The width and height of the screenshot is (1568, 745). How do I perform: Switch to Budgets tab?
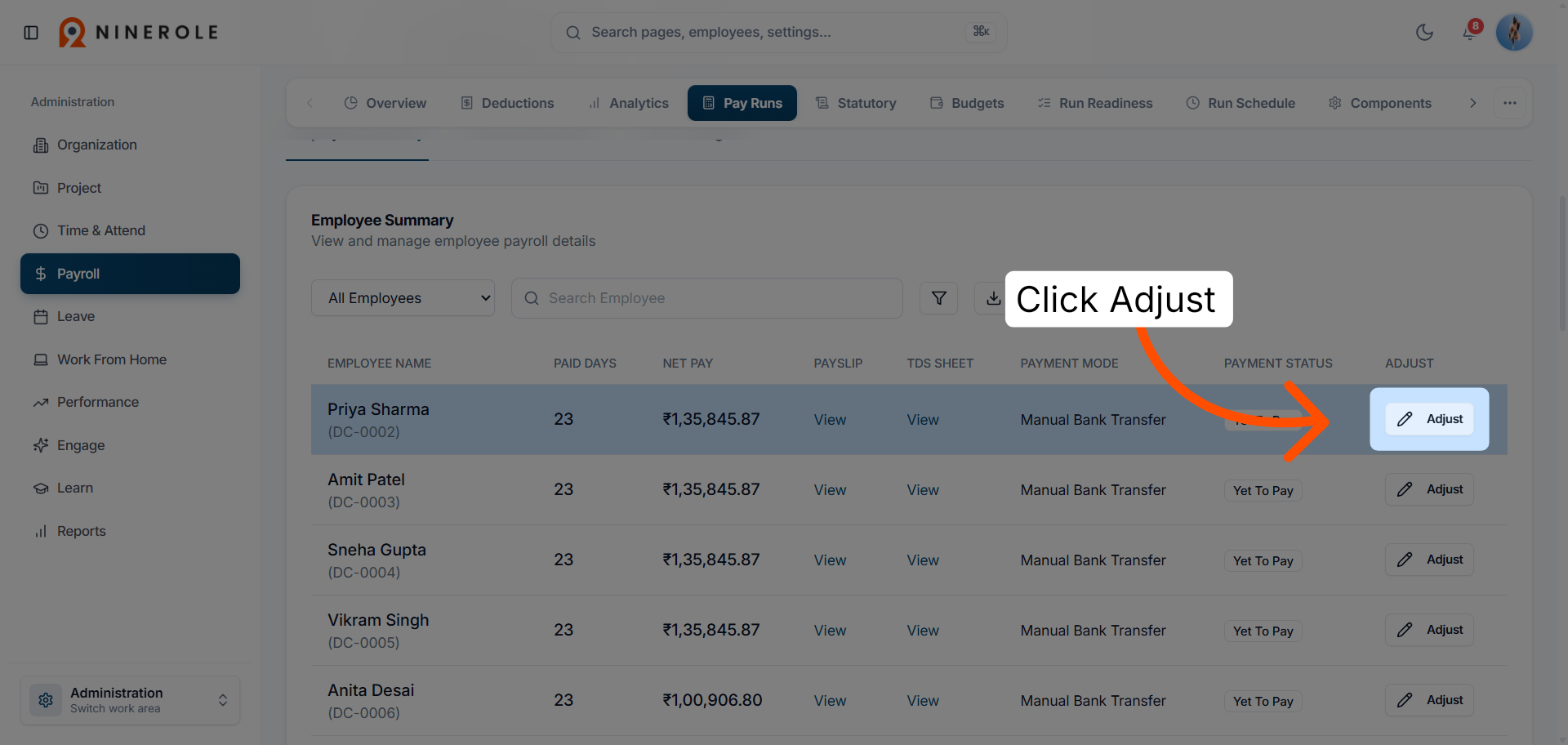coord(967,103)
